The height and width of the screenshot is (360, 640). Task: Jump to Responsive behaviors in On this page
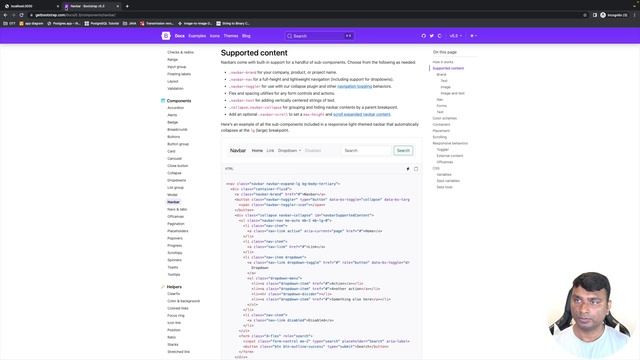pos(450,143)
